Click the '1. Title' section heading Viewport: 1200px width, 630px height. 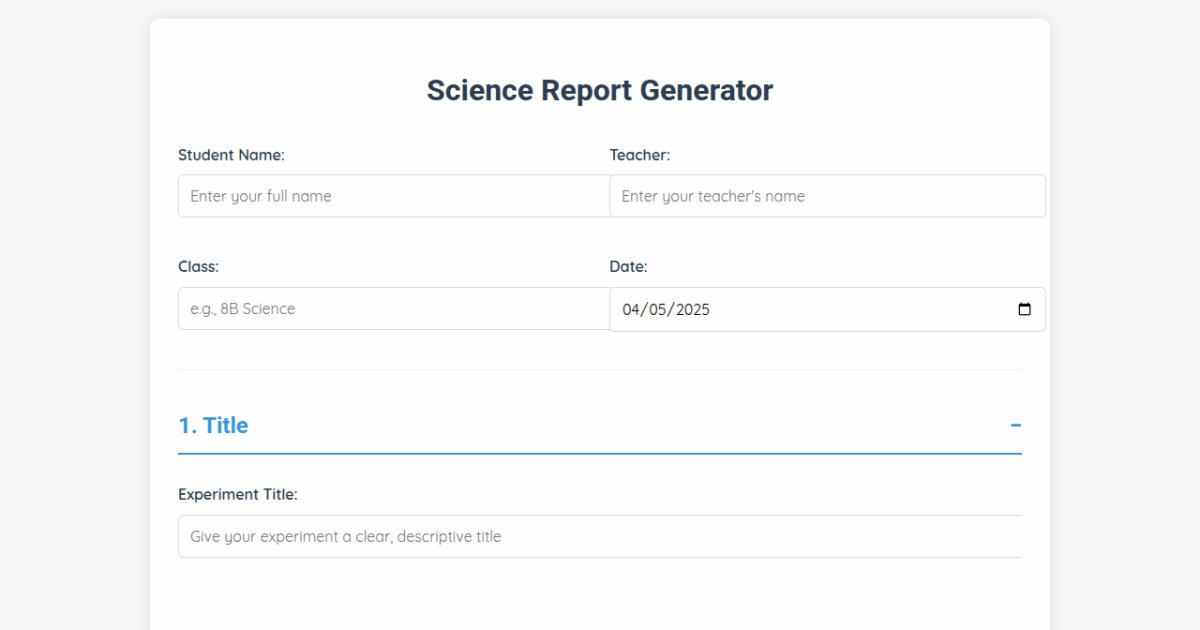pos(213,425)
